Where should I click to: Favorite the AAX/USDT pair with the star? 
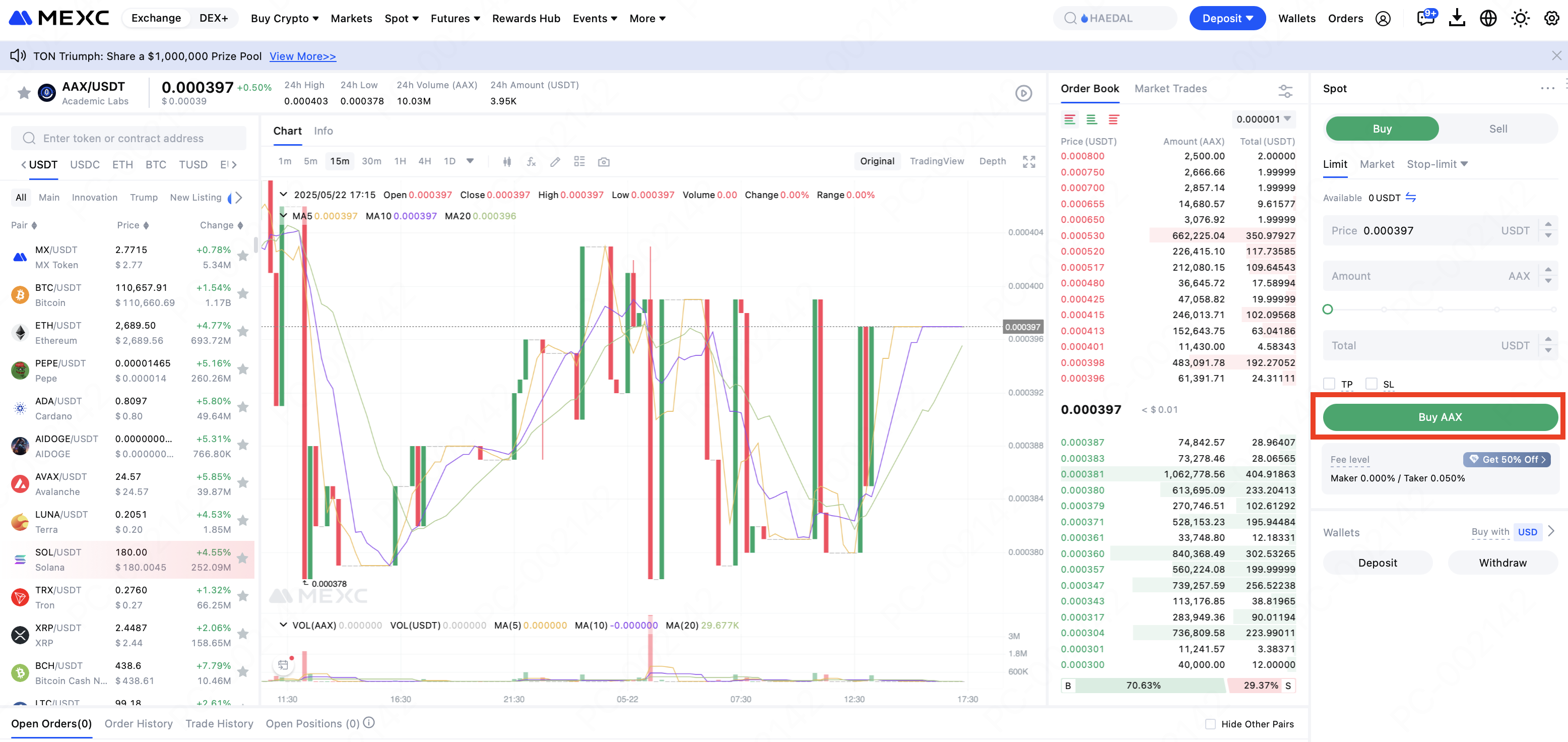tap(24, 93)
